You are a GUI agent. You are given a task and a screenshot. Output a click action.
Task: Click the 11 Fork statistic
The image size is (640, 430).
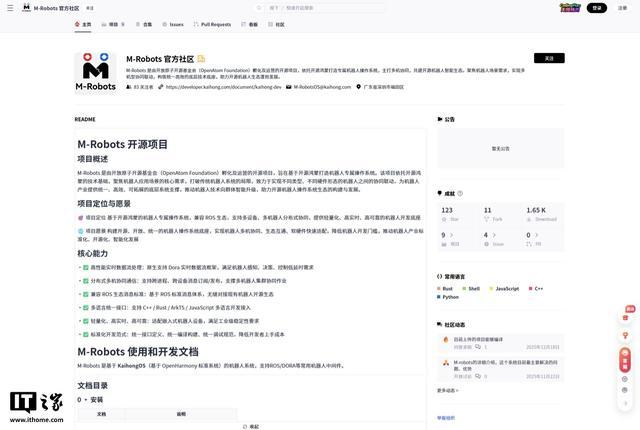coord(493,214)
